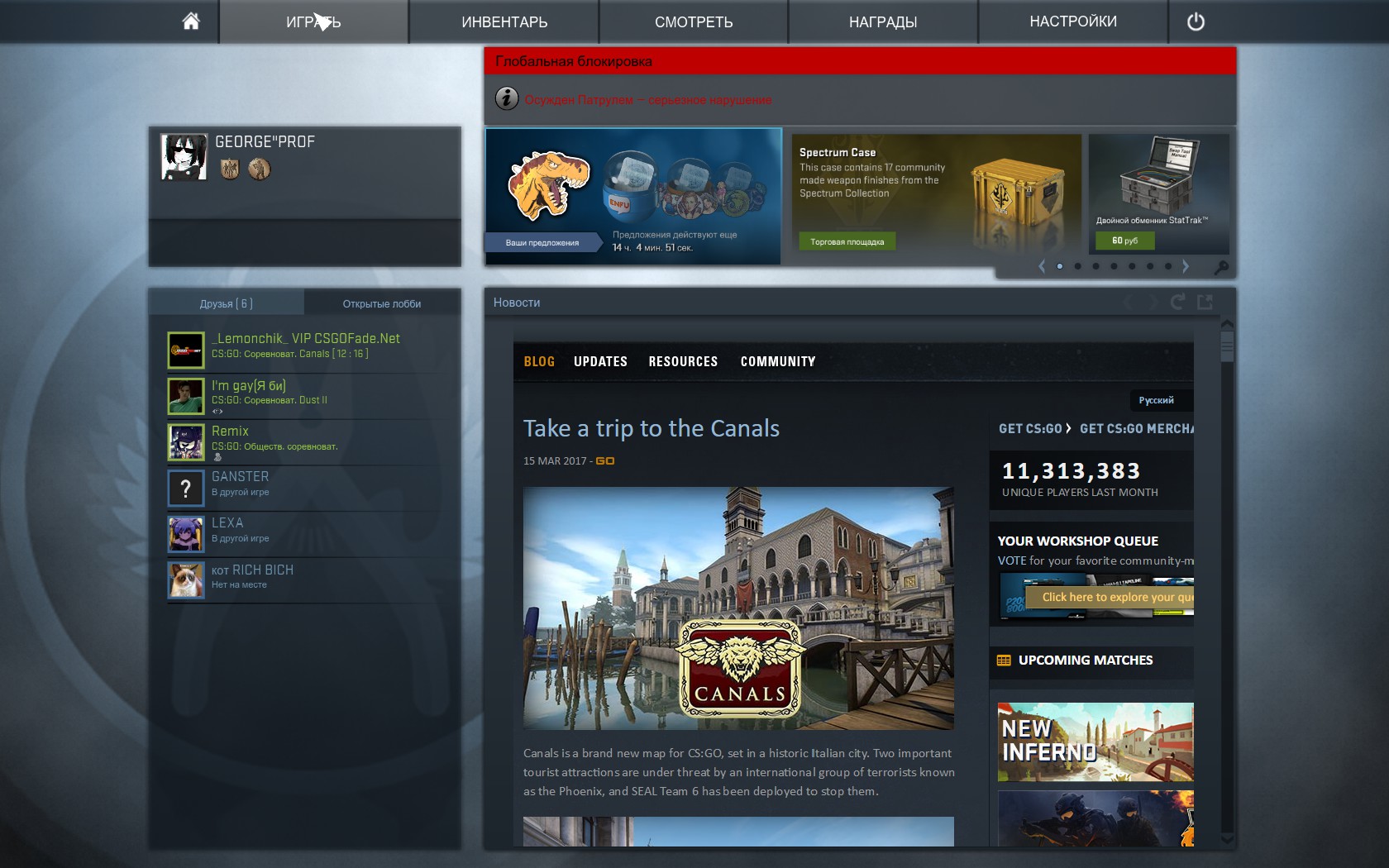Click the orange GO tag beside the date
The image size is (1389, 868).
pos(605,461)
